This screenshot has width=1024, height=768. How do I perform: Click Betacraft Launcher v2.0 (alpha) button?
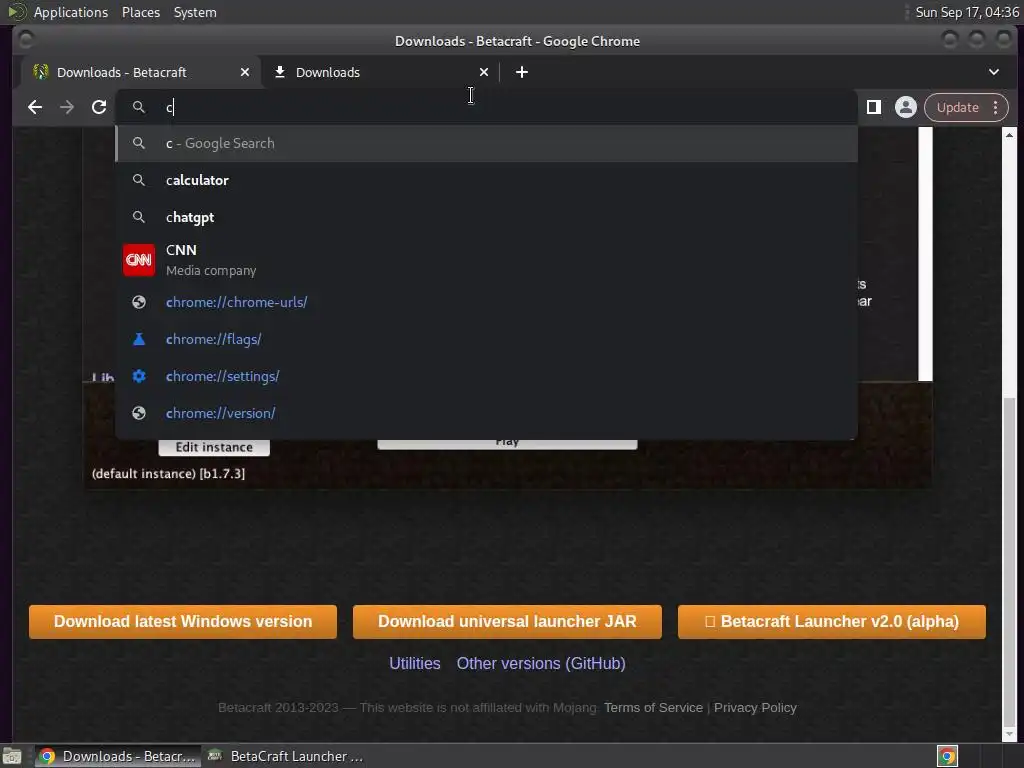831,621
